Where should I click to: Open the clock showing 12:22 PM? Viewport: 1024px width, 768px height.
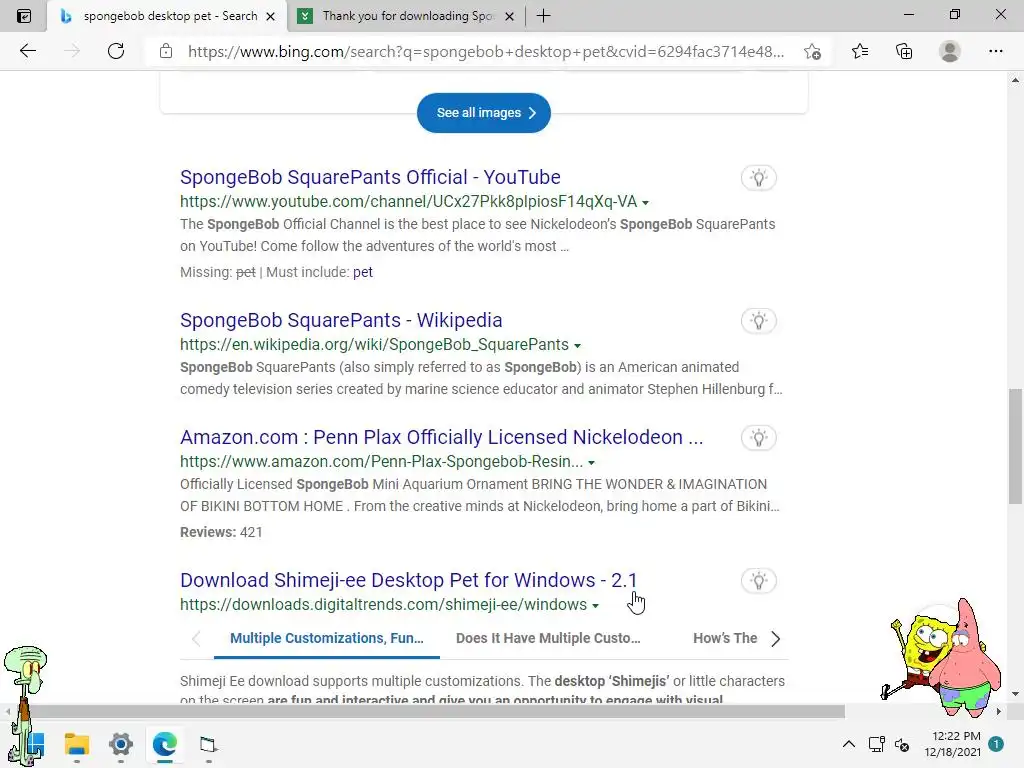click(953, 744)
